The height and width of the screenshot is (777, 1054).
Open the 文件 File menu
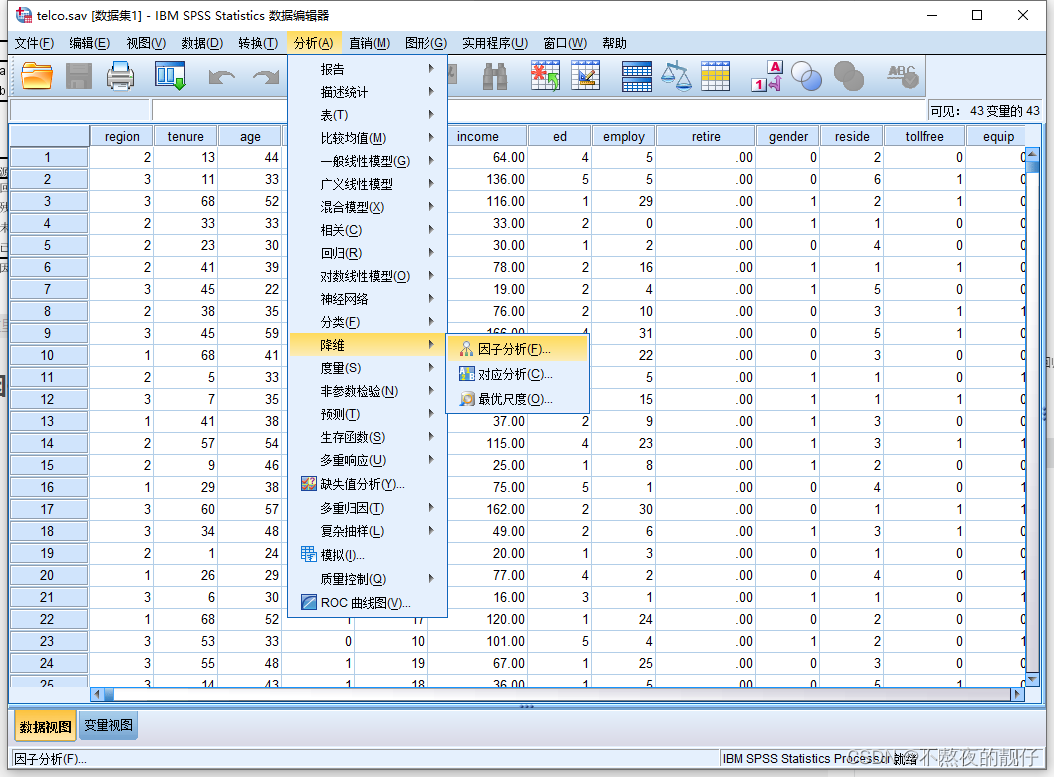(34, 43)
